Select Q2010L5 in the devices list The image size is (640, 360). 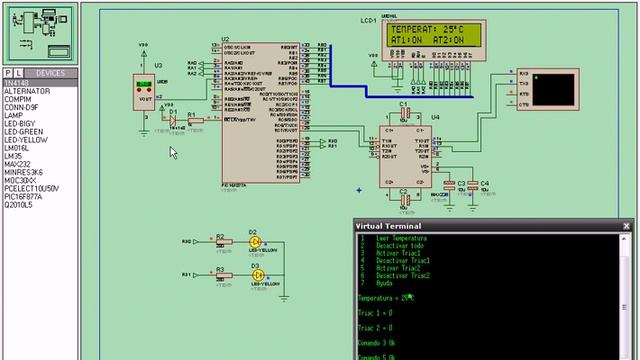pyautogui.click(x=18, y=205)
